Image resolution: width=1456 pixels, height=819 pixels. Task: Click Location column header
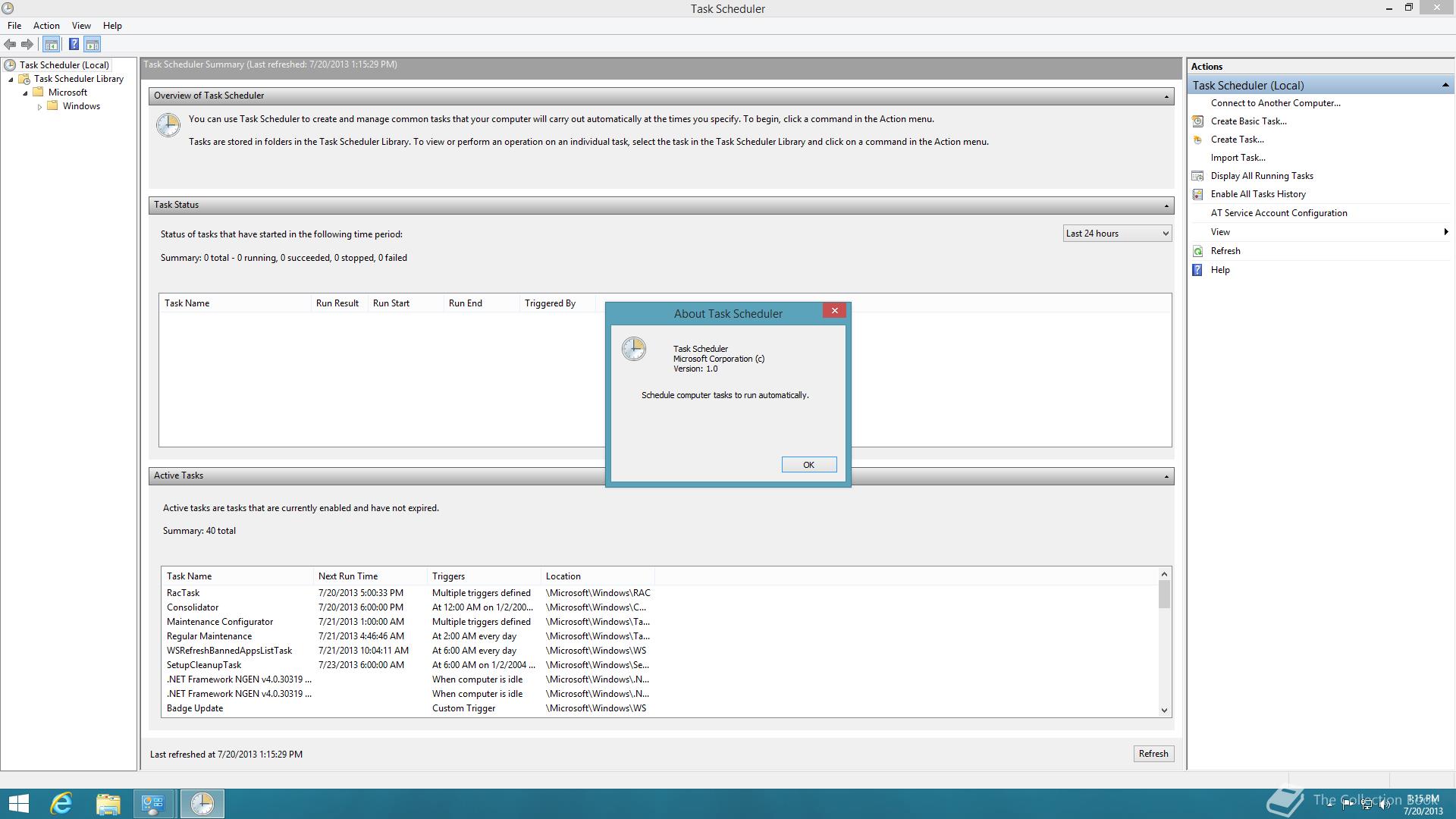click(598, 576)
